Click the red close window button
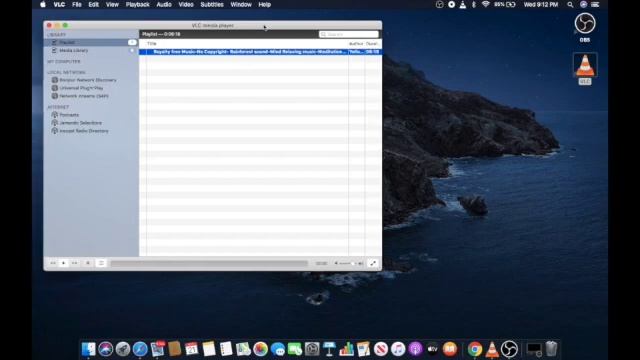640x360 pixels. pyautogui.click(x=49, y=25)
